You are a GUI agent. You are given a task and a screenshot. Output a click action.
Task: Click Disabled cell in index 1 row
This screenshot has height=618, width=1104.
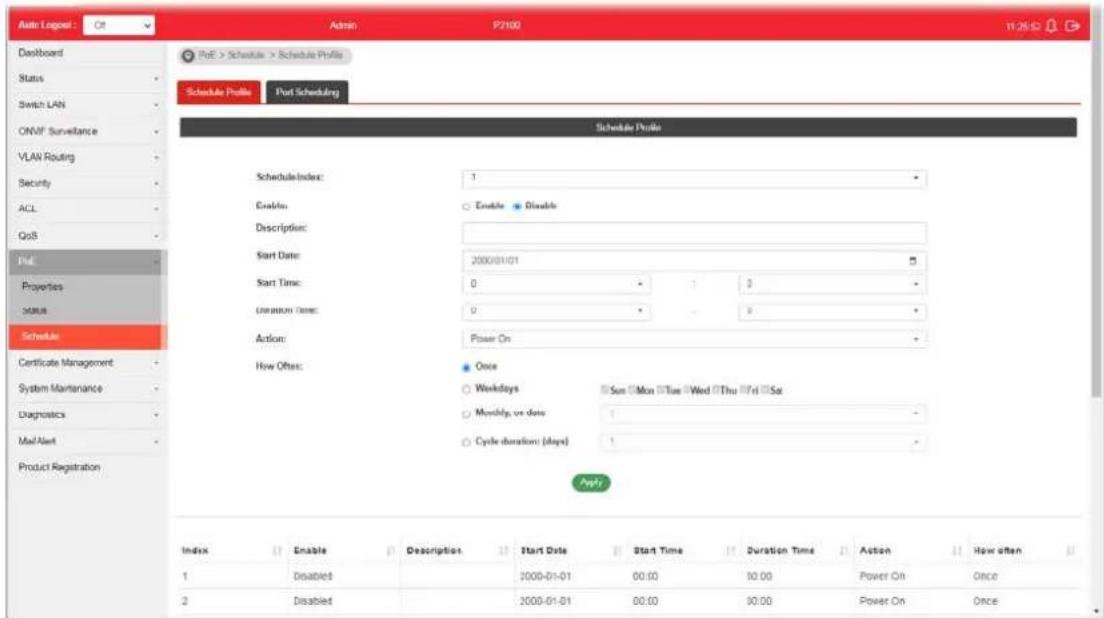point(313,576)
